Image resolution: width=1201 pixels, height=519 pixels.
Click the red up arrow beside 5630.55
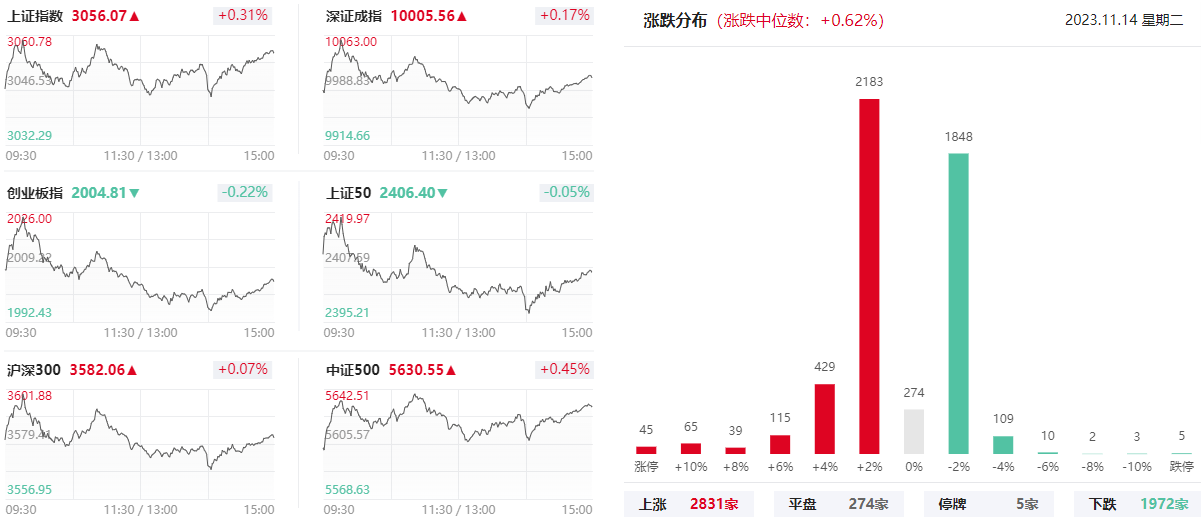pyautogui.click(x=451, y=370)
